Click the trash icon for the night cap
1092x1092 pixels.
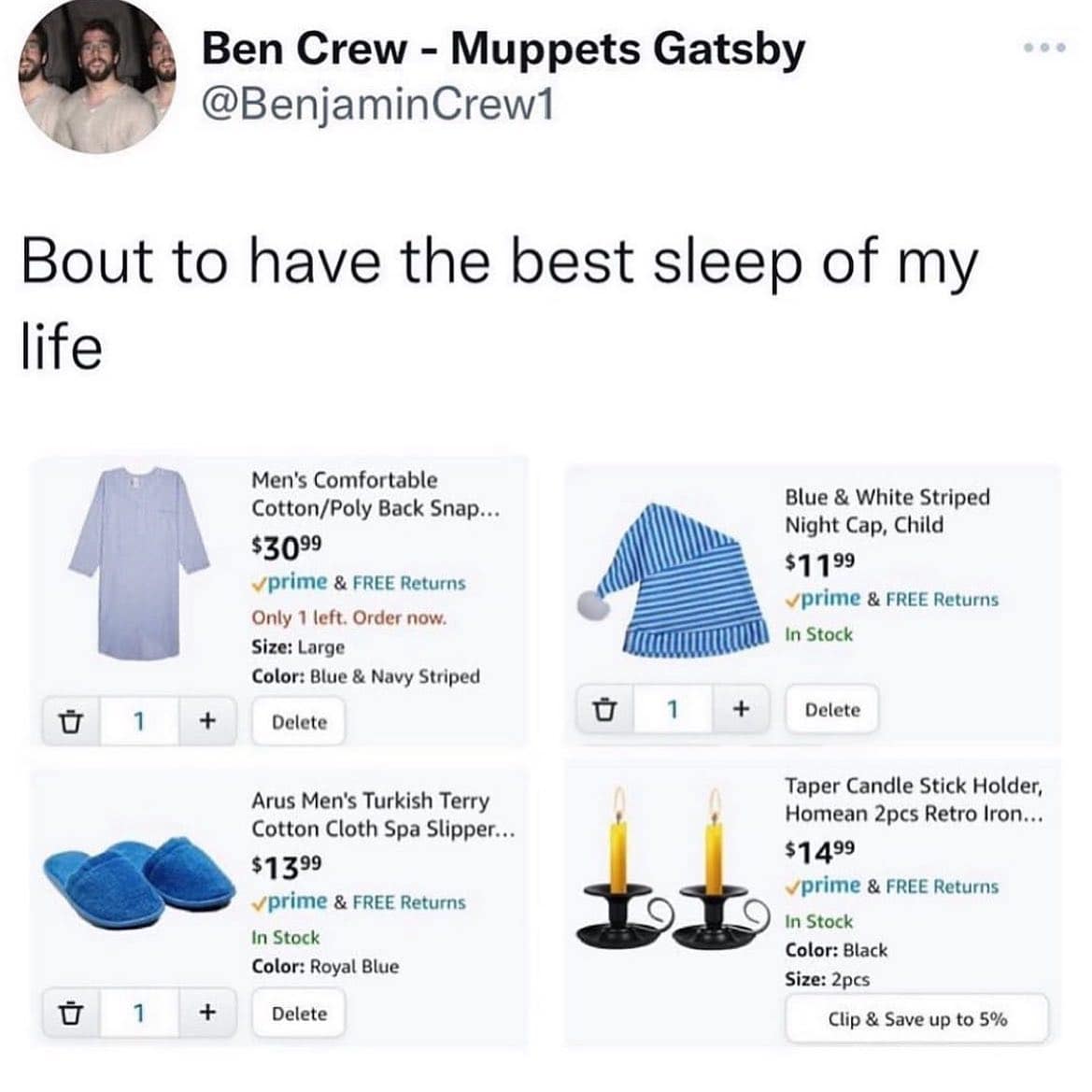[x=604, y=709]
